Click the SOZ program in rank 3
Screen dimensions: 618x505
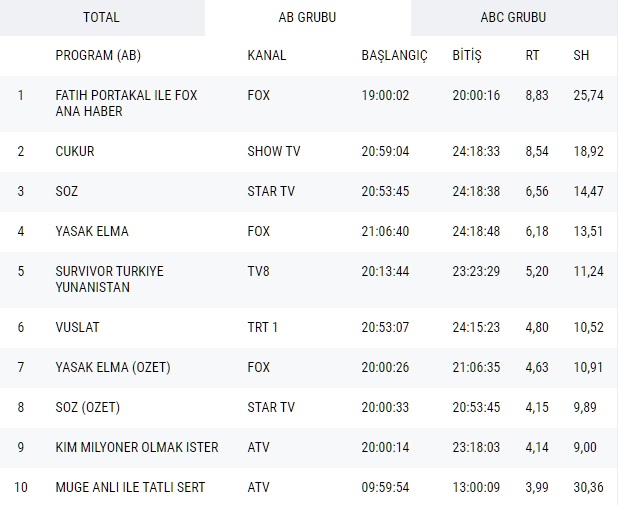click(68, 191)
